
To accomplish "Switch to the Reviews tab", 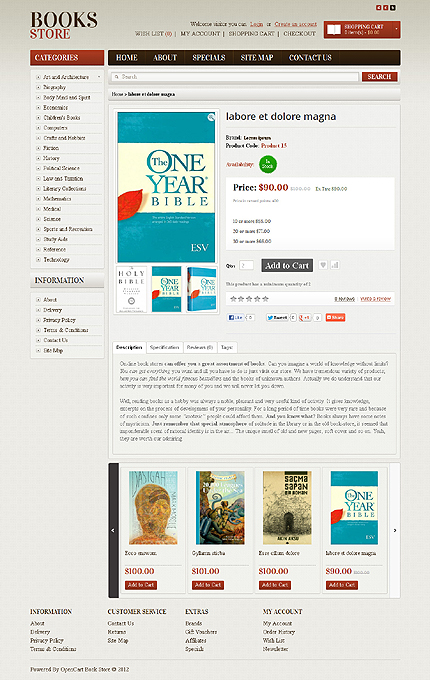I will click(200, 347).
